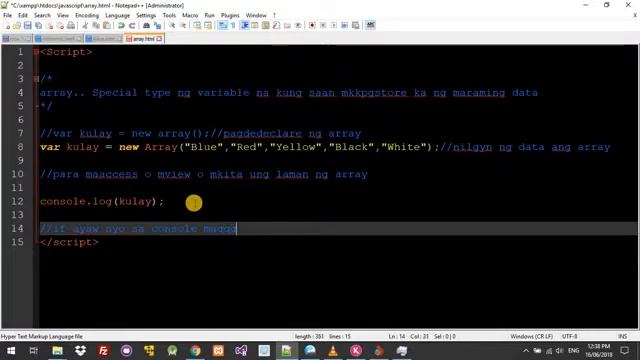Toggle Show All Characters pilcrow icon
Image resolution: width=640 pixels, height=360 pixels.
pos(233,25)
